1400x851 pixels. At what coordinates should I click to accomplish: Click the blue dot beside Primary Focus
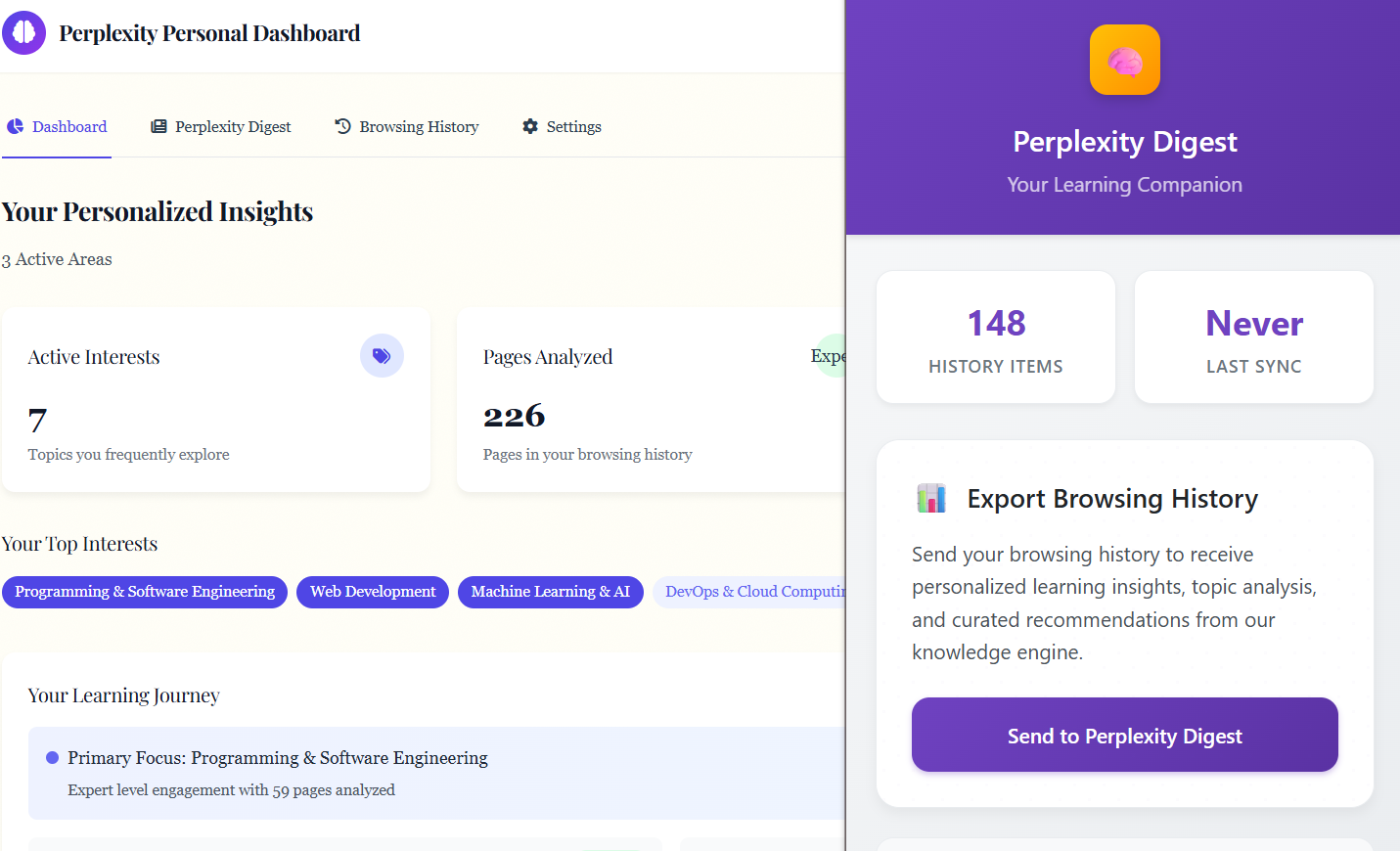[x=53, y=758]
